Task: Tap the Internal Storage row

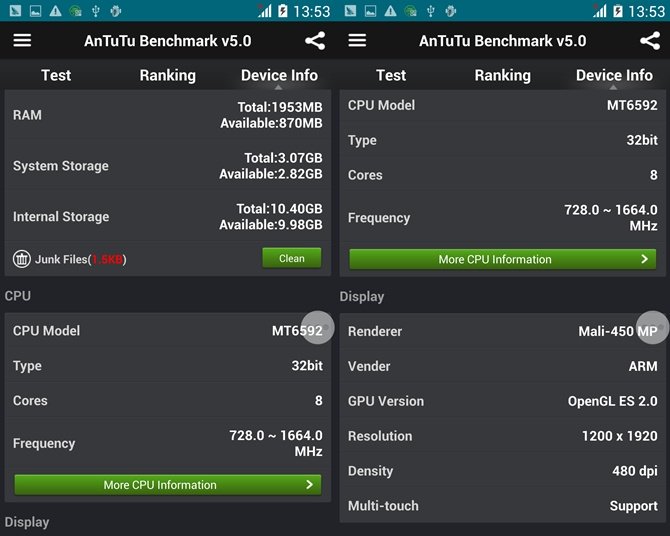Action: click(x=168, y=217)
